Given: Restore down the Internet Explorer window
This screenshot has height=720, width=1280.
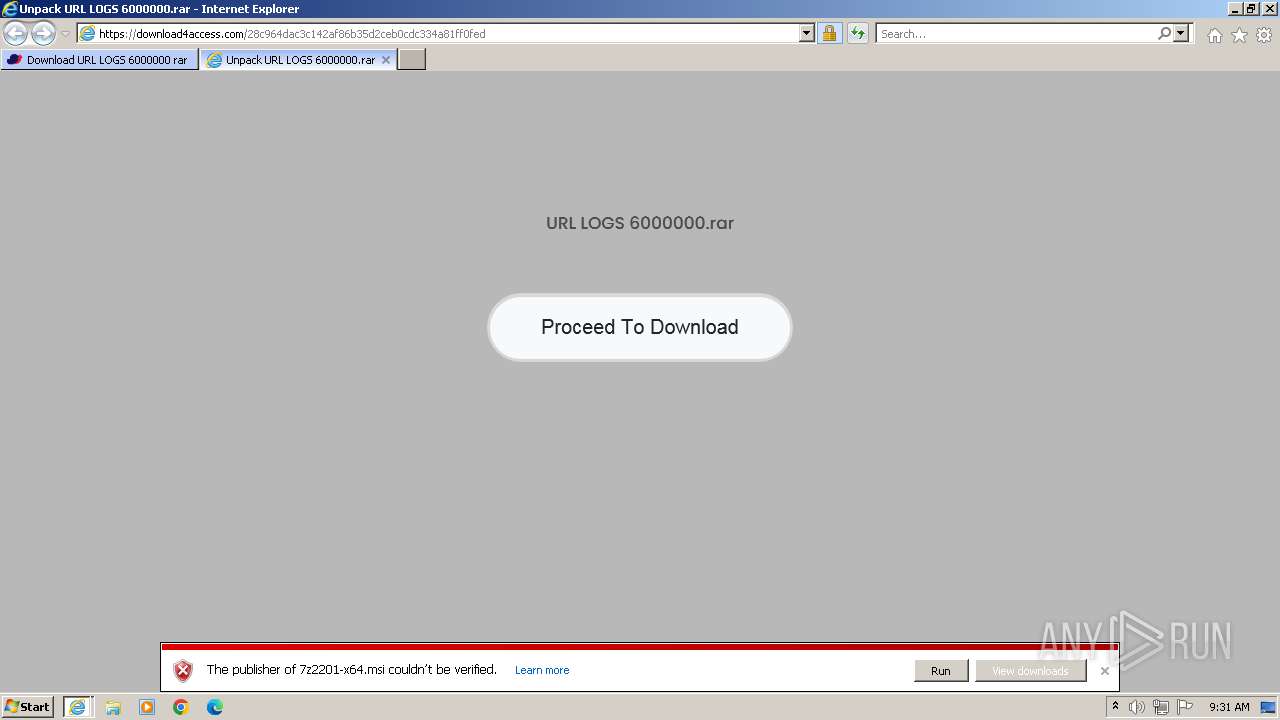Looking at the screenshot, I should [x=1251, y=9].
